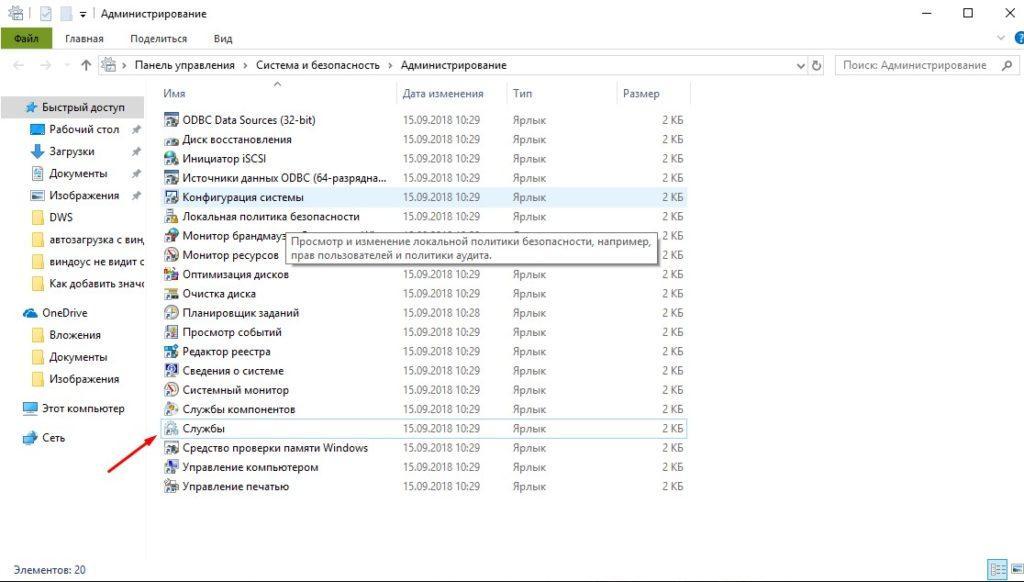
Task: Open the DWS folder in the sidebar
Action: pos(61,217)
